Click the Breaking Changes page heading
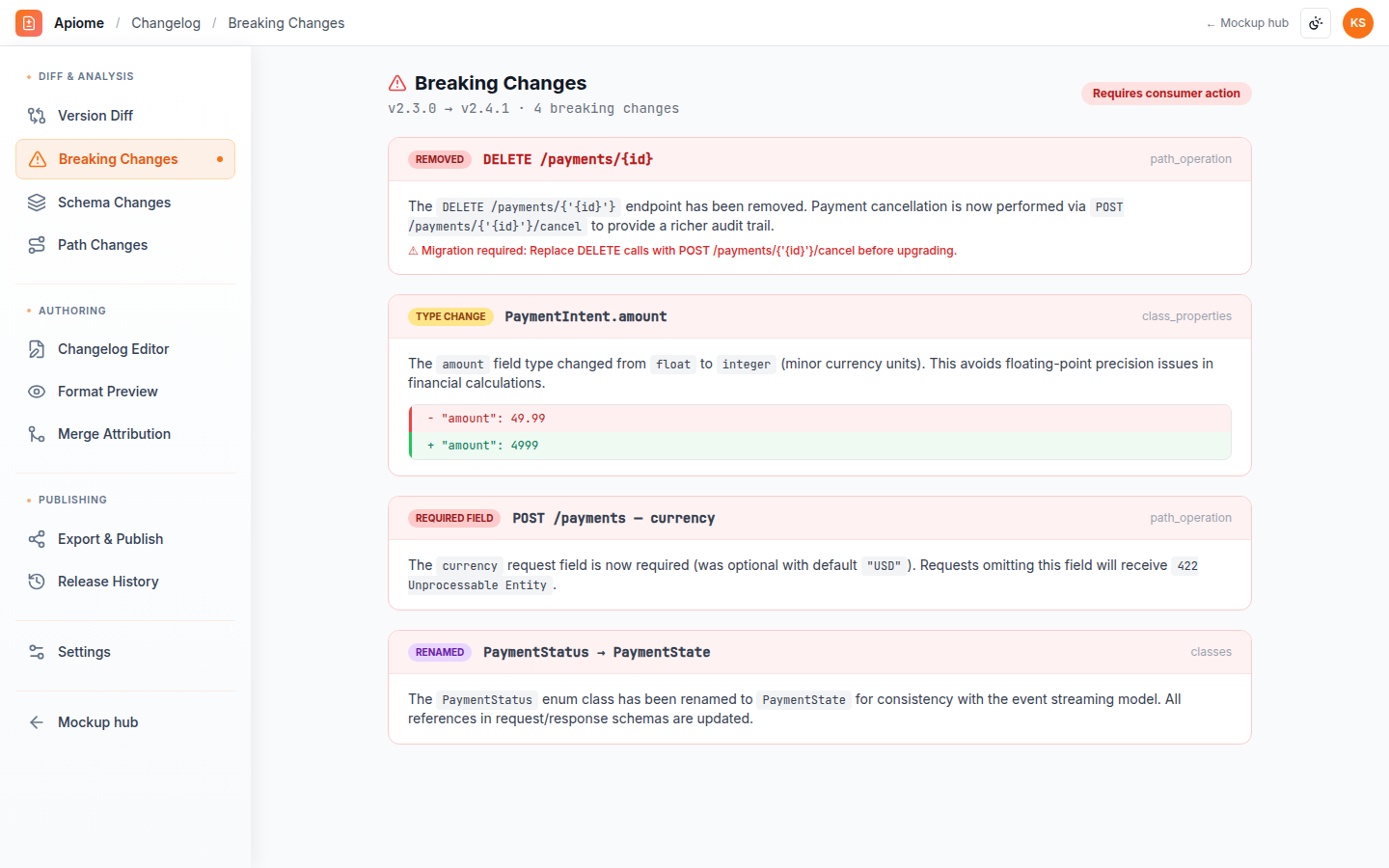 point(501,83)
